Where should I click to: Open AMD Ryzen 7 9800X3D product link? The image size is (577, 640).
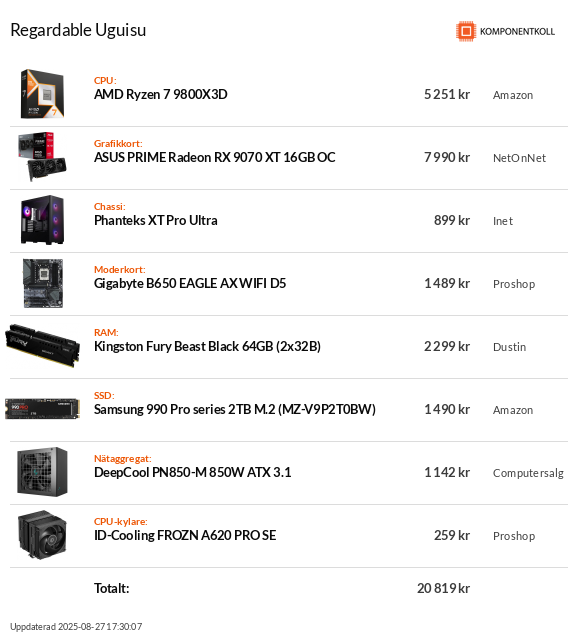(x=161, y=94)
